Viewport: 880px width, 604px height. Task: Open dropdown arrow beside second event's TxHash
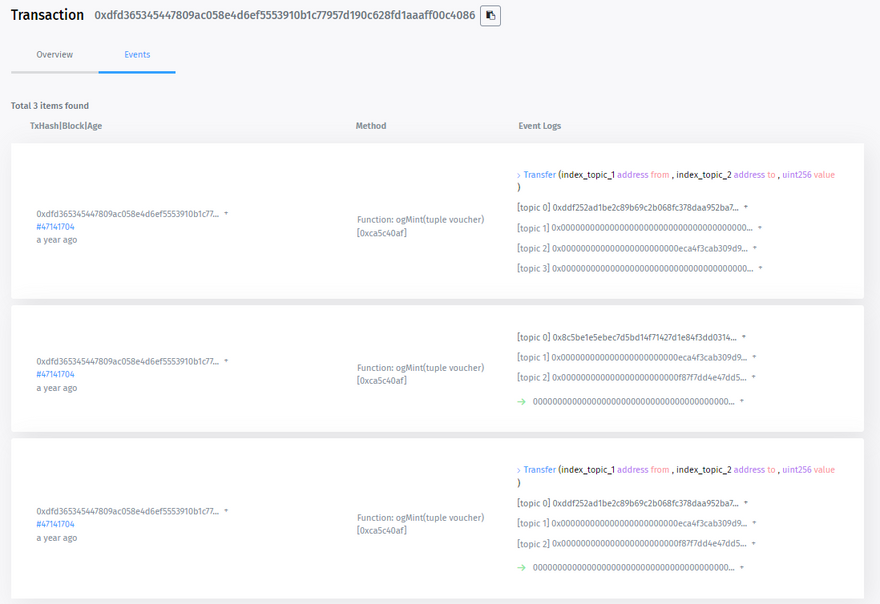click(x=226, y=361)
